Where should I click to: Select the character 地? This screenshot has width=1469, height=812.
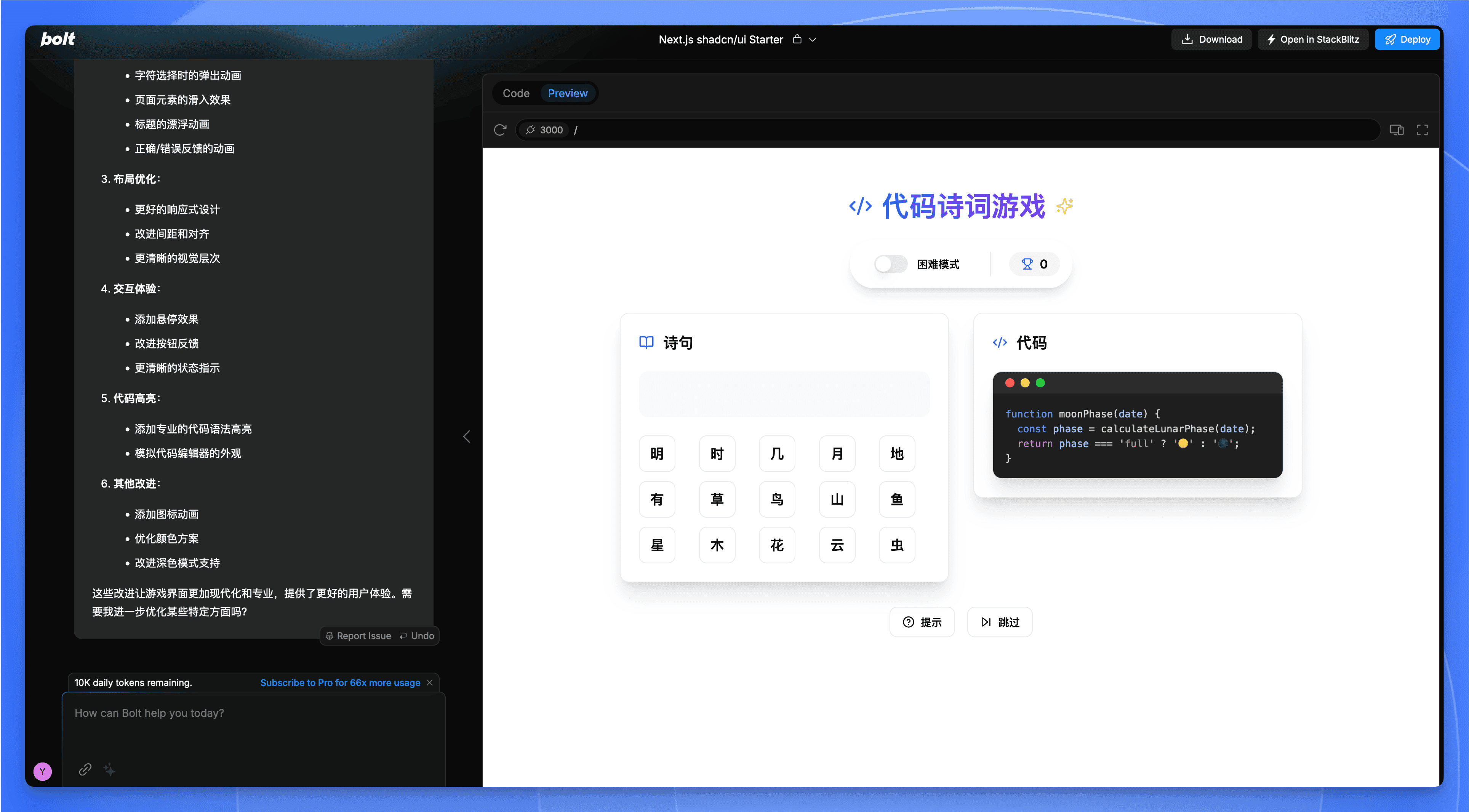(897, 453)
